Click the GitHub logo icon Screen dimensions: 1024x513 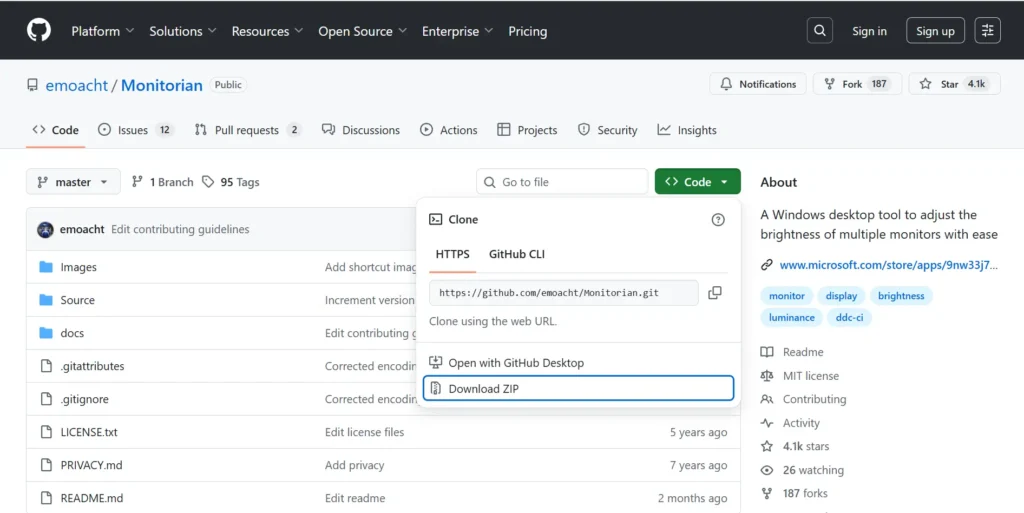point(38,30)
